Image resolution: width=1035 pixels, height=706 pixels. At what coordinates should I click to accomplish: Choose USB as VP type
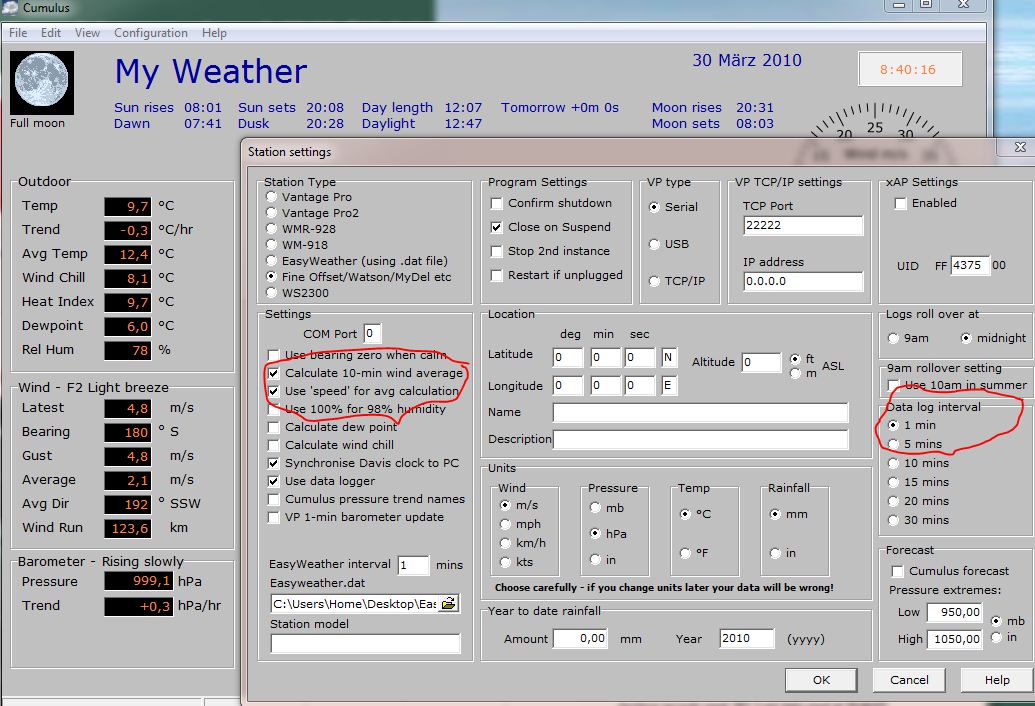[655, 244]
